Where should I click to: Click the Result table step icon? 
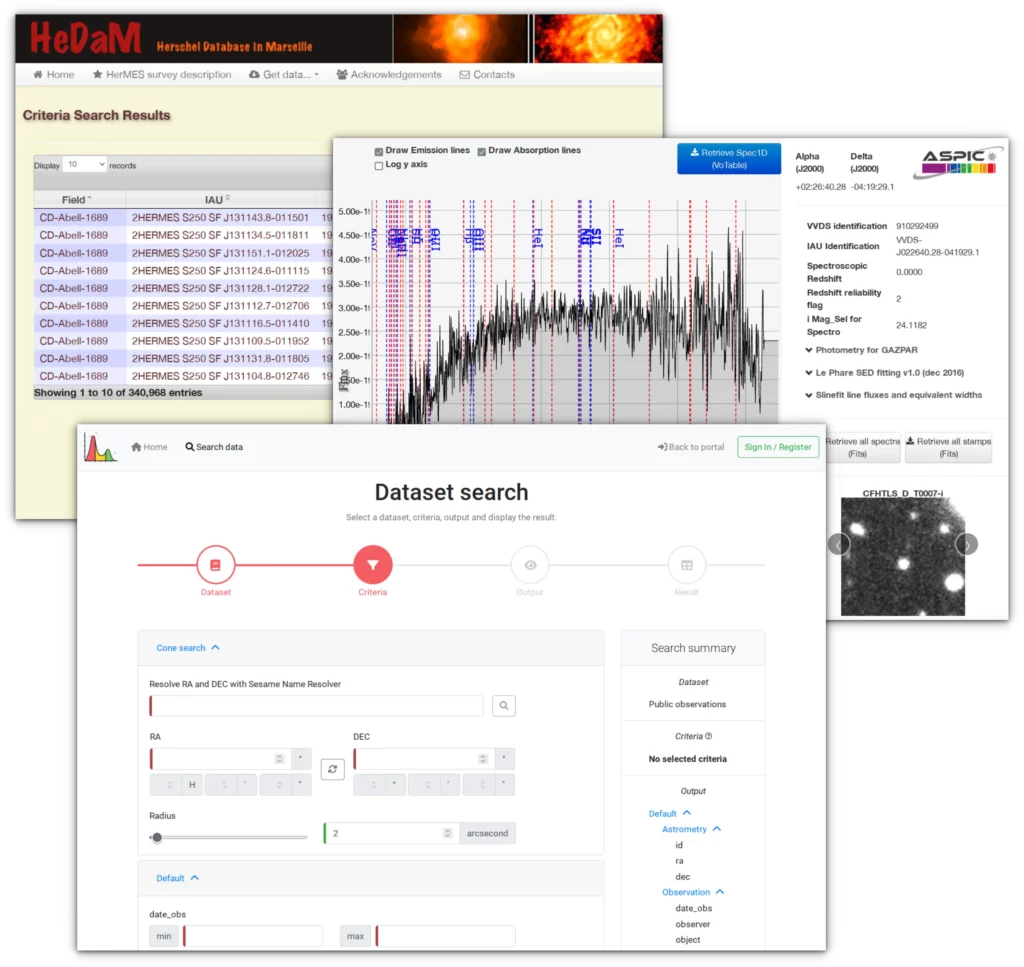point(687,565)
